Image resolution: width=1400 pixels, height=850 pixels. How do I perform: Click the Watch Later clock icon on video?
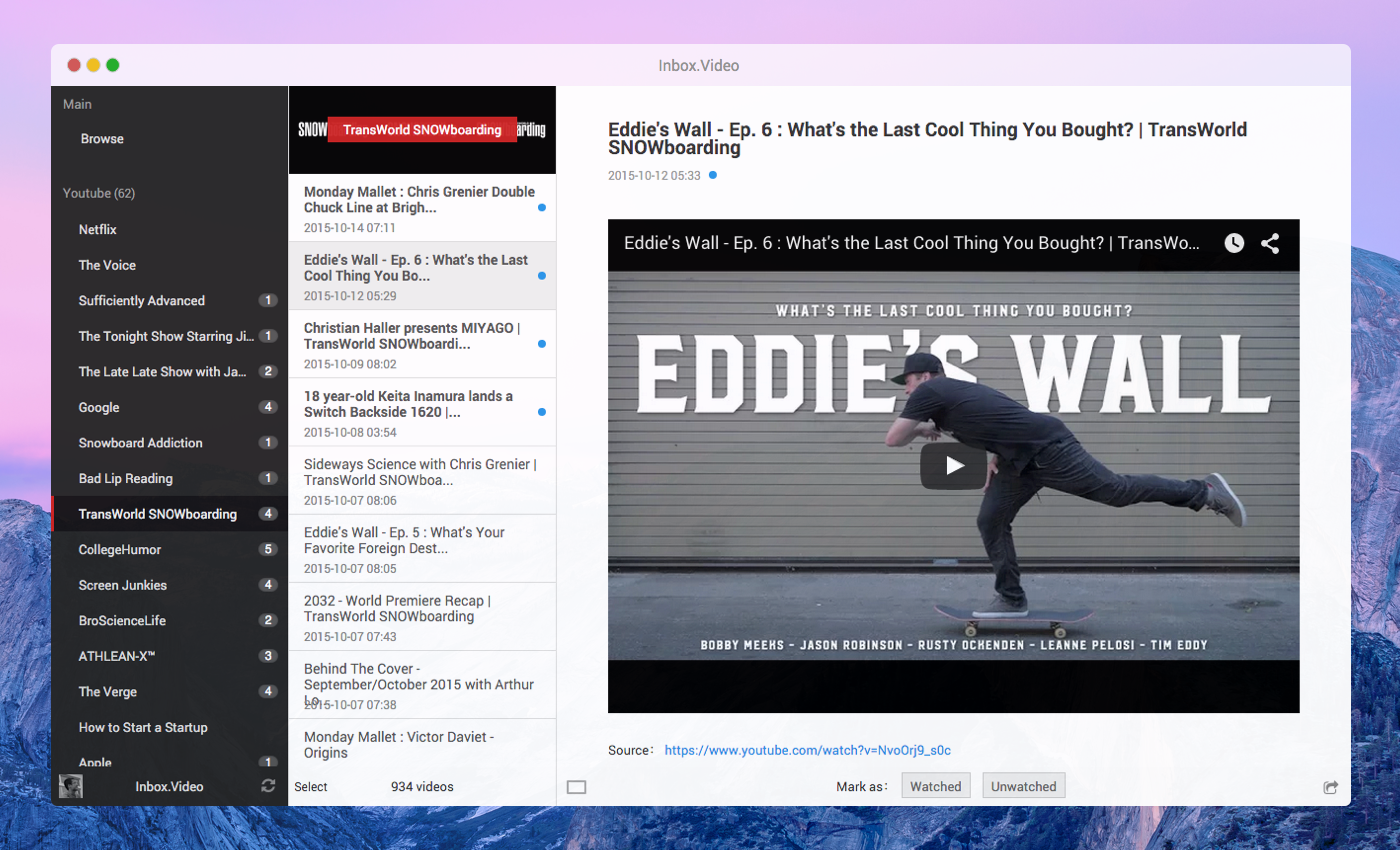pos(1234,243)
